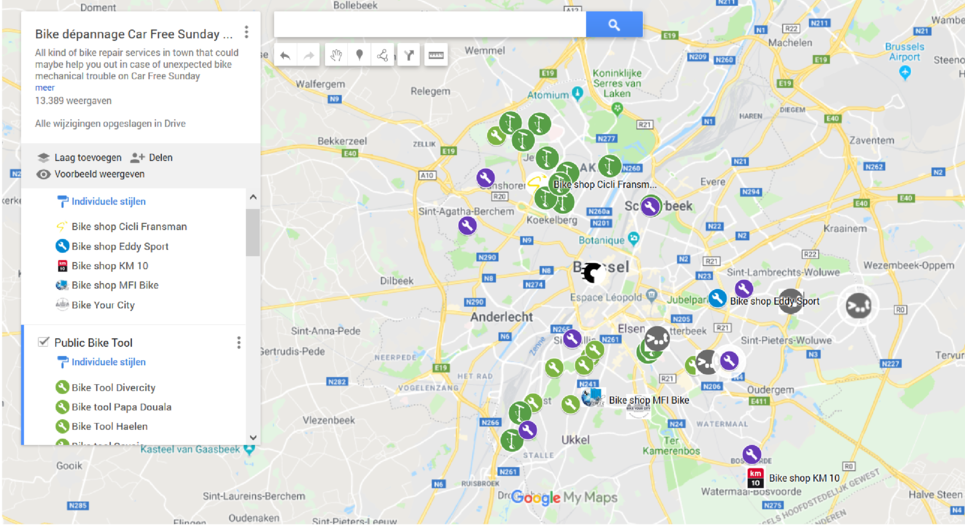The width and height of the screenshot is (965, 525).
Task: Click purple wrench marker near Sint-Lambrechts-Woluwe
Action: click(743, 288)
